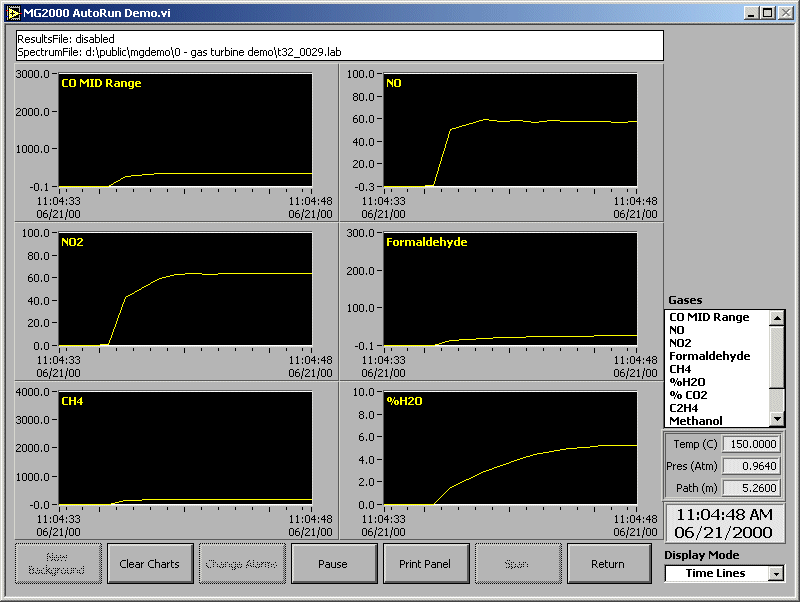Click the Clear Charts button

point(150,564)
